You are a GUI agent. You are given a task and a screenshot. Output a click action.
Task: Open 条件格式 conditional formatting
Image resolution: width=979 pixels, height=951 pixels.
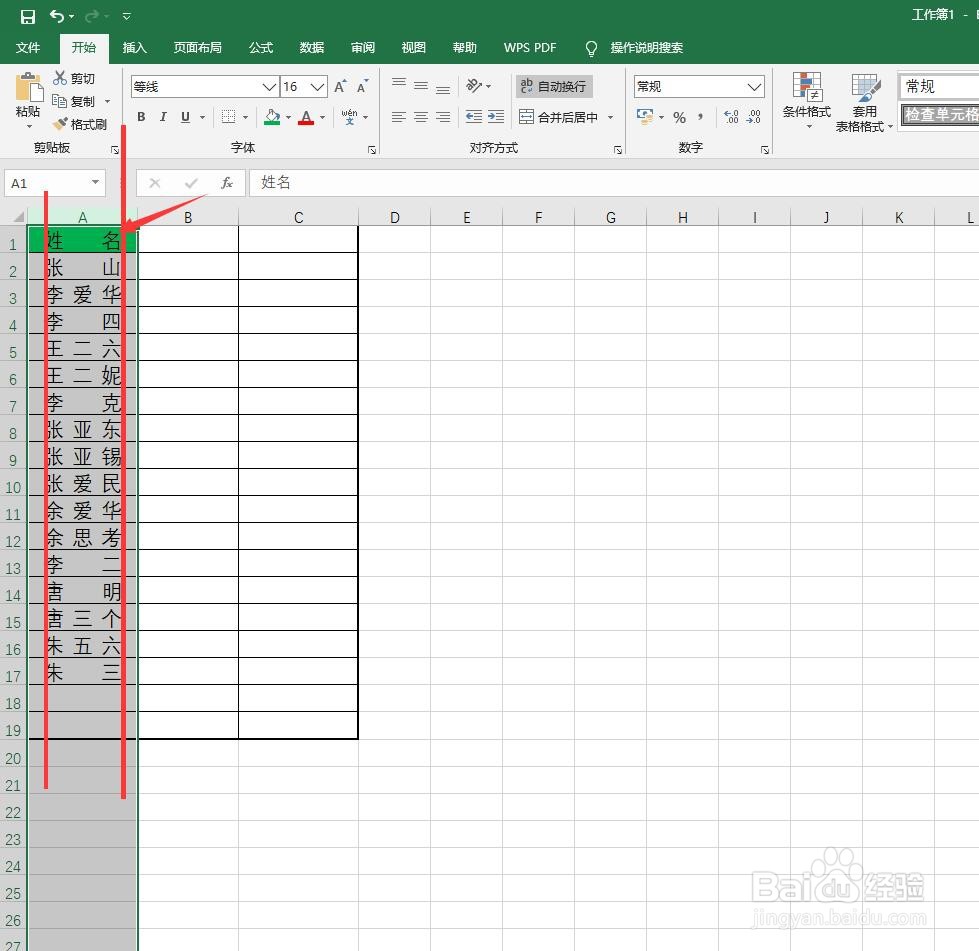(807, 100)
